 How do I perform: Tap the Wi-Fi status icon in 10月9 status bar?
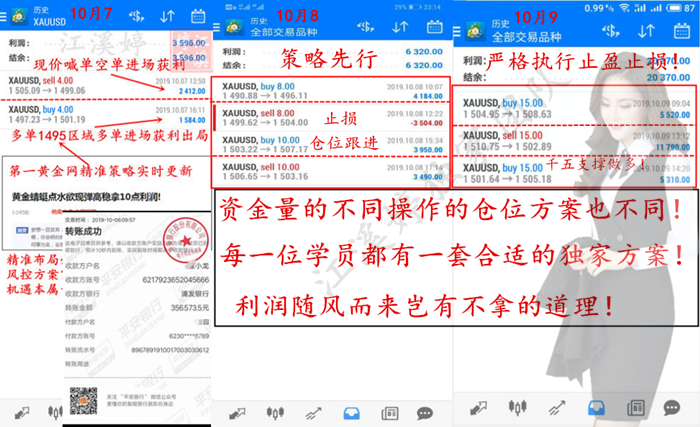pos(625,8)
